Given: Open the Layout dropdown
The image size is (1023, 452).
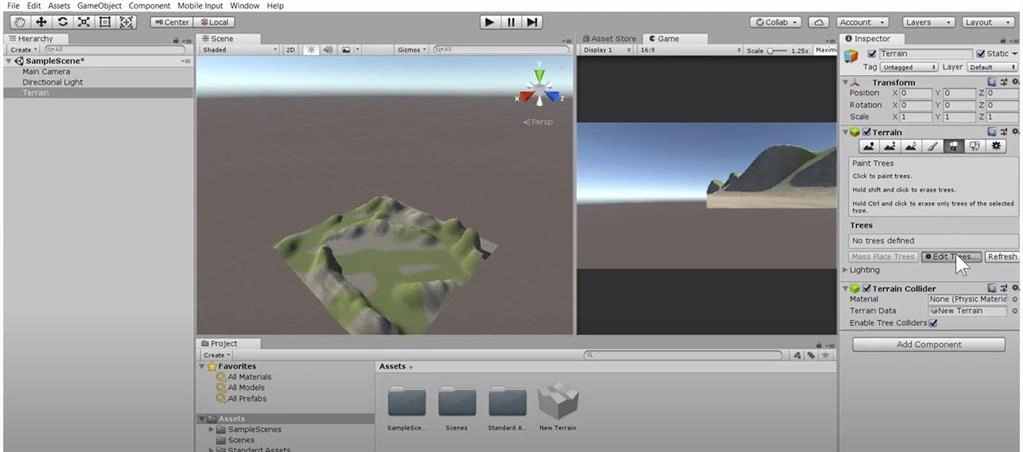Looking at the screenshot, I should tap(987, 22).
